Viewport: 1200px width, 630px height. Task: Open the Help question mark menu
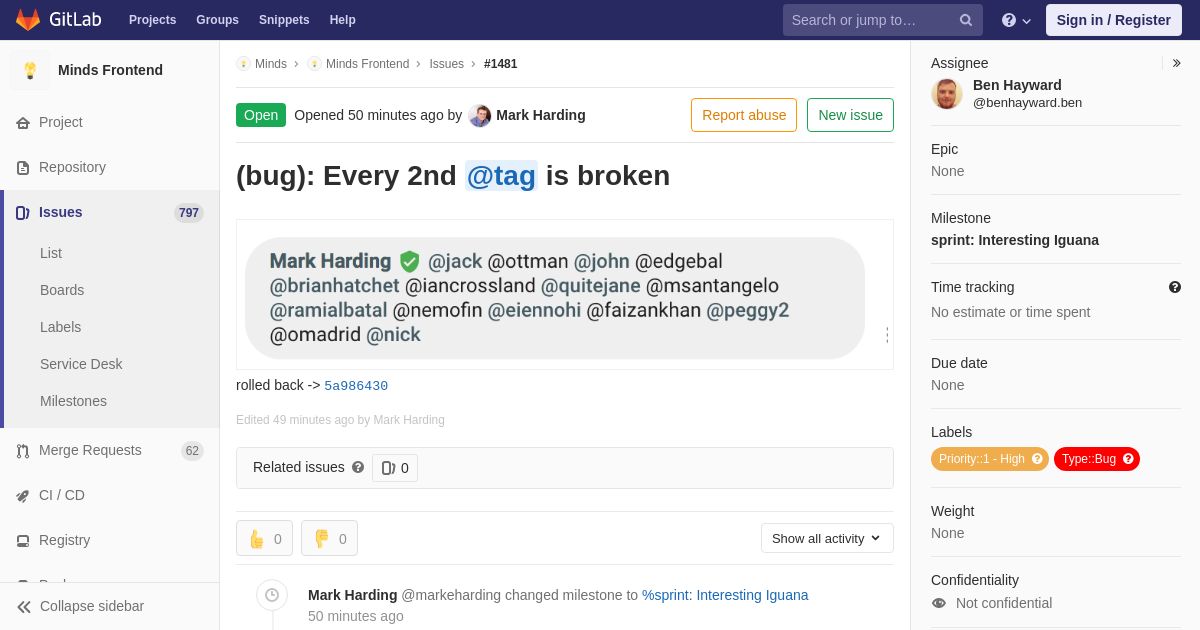pos(1016,20)
